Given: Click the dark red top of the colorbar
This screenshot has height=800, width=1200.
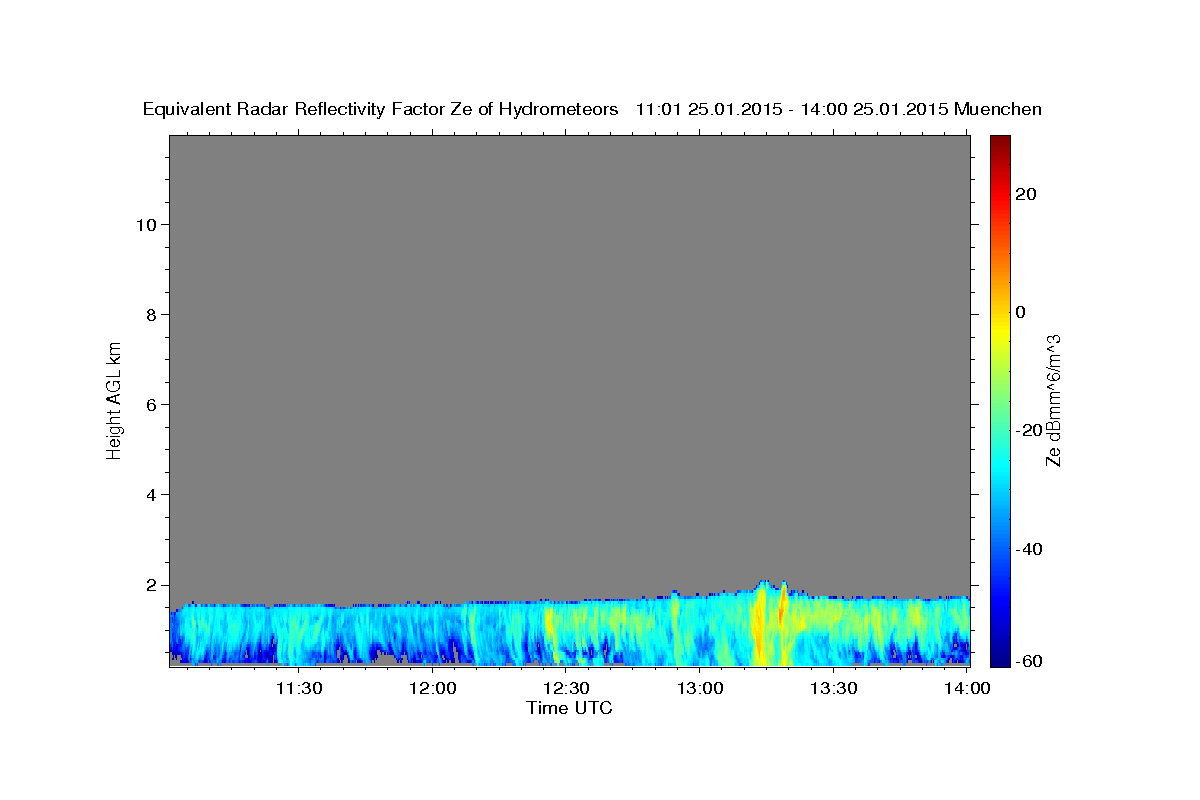Looking at the screenshot, I should (x=1000, y=142).
